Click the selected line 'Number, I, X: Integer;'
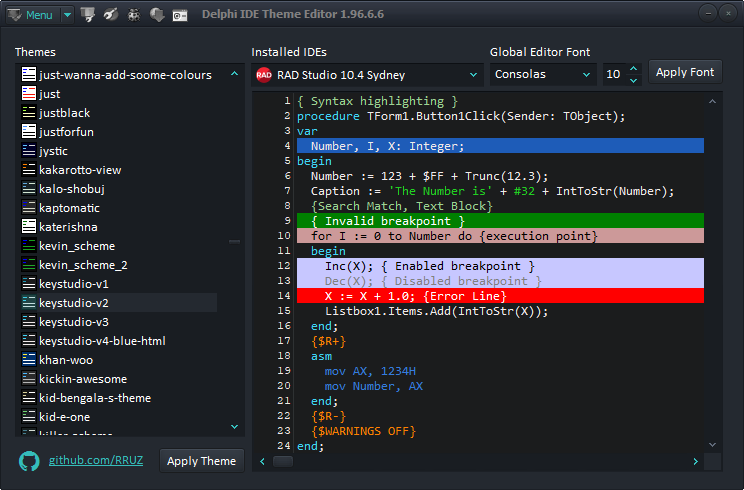Image resolution: width=744 pixels, height=490 pixels. click(x=500, y=146)
